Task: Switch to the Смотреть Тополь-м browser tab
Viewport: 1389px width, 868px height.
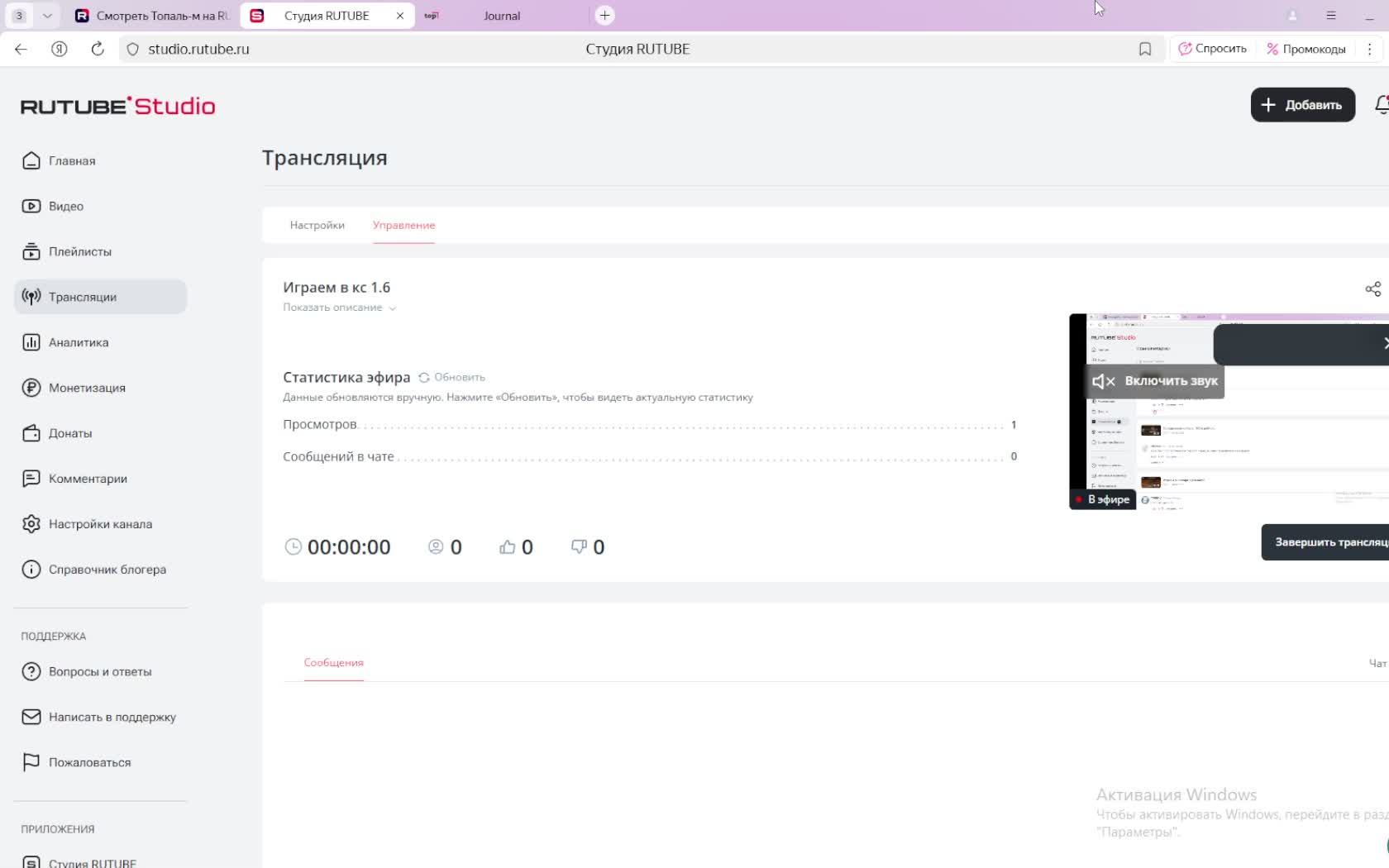Action: pos(151,15)
